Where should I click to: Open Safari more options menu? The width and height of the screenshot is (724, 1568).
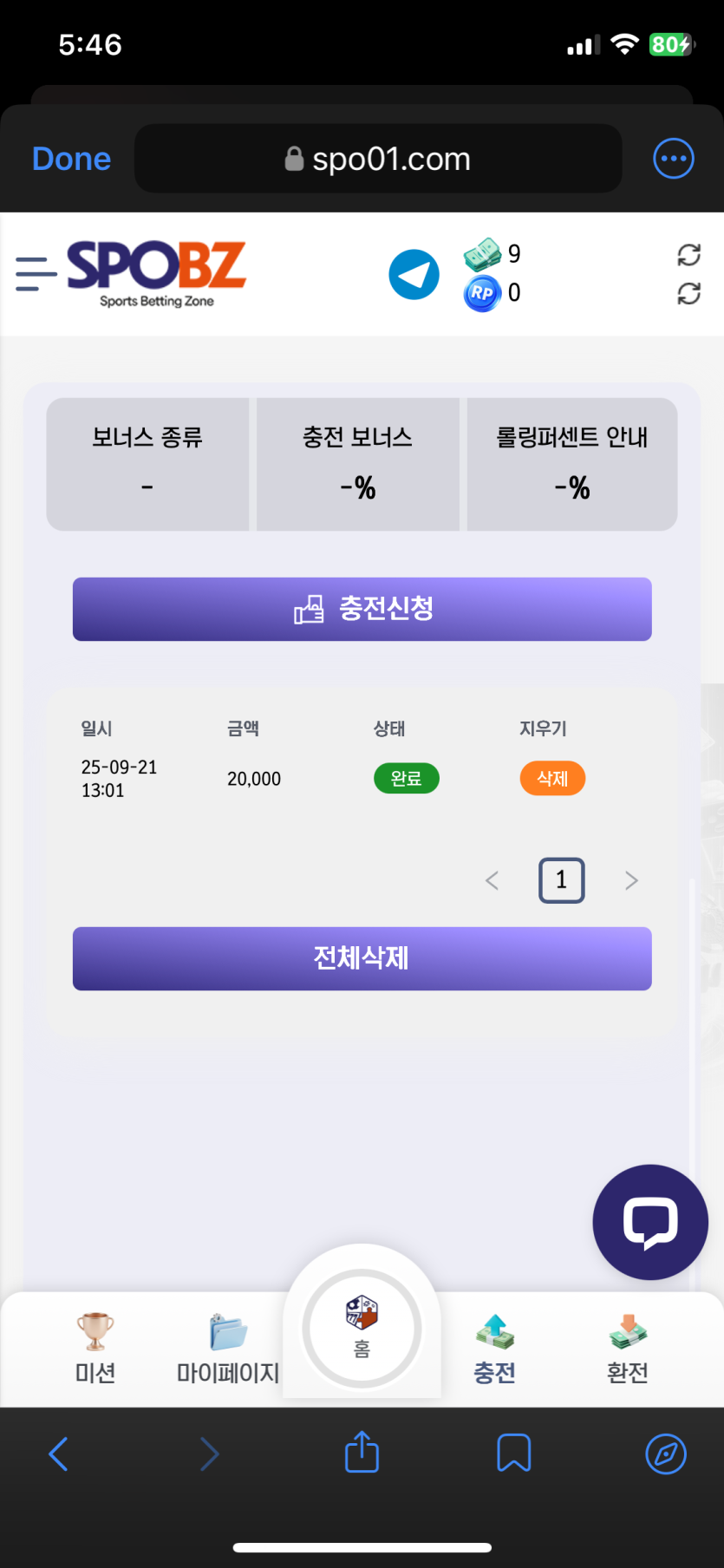point(673,159)
